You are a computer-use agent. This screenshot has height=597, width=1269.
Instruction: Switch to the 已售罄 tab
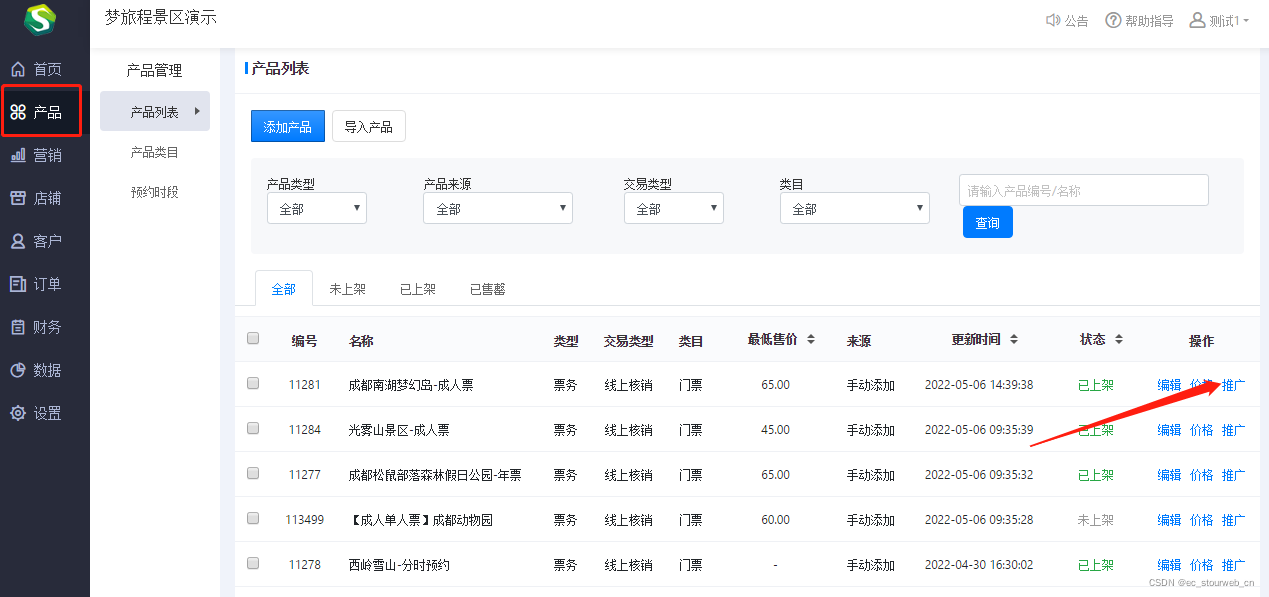pos(488,289)
